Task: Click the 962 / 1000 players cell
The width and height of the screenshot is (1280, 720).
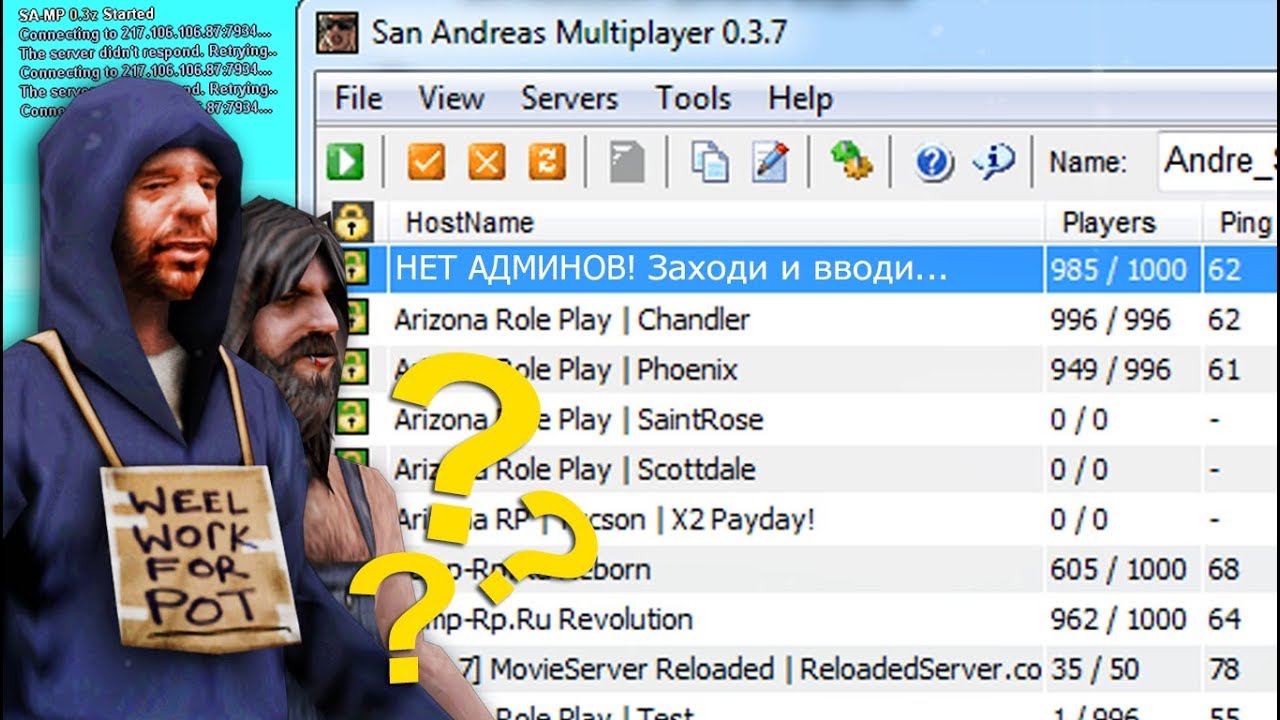Action: coord(1118,619)
